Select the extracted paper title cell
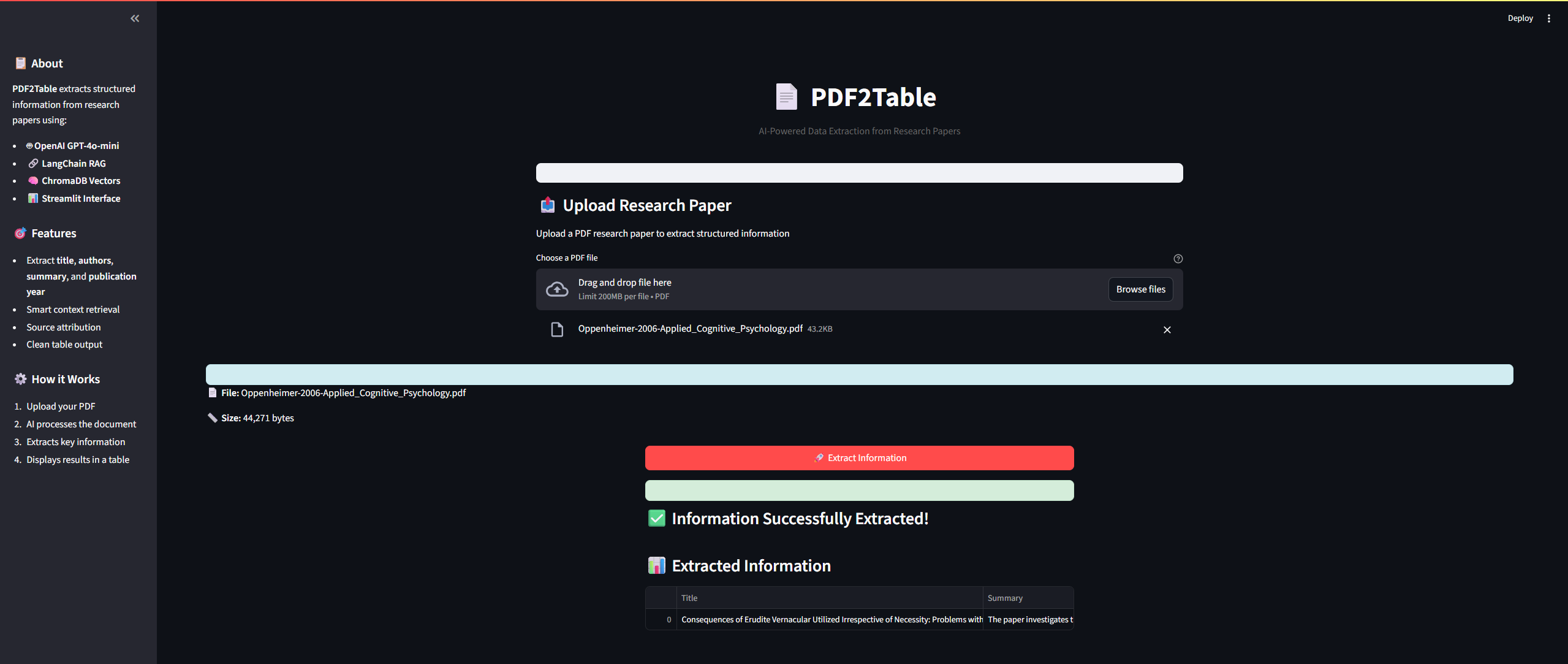The image size is (1568, 664). [829, 620]
